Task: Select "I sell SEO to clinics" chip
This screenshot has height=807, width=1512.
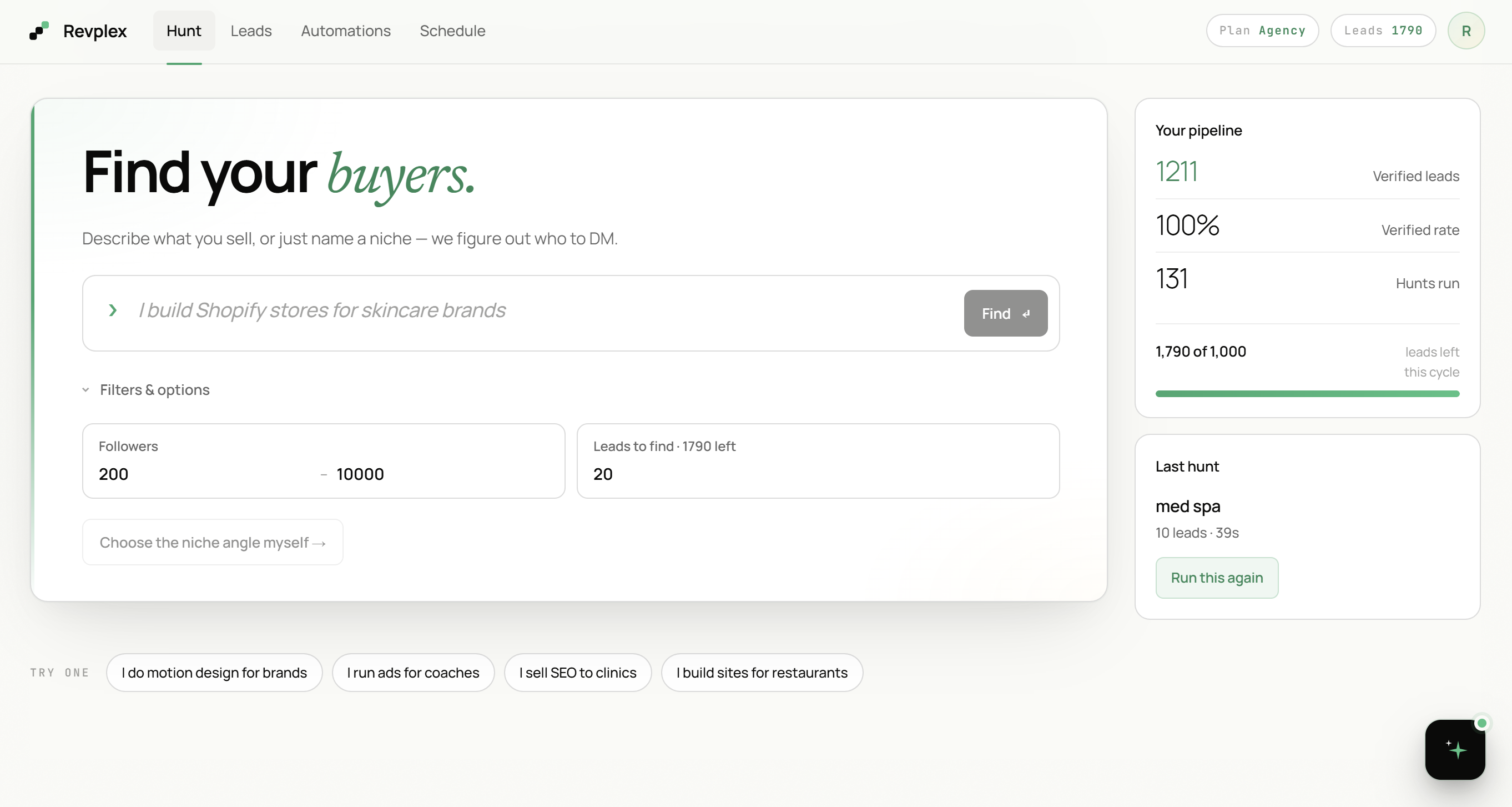Action: tap(578, 673)
